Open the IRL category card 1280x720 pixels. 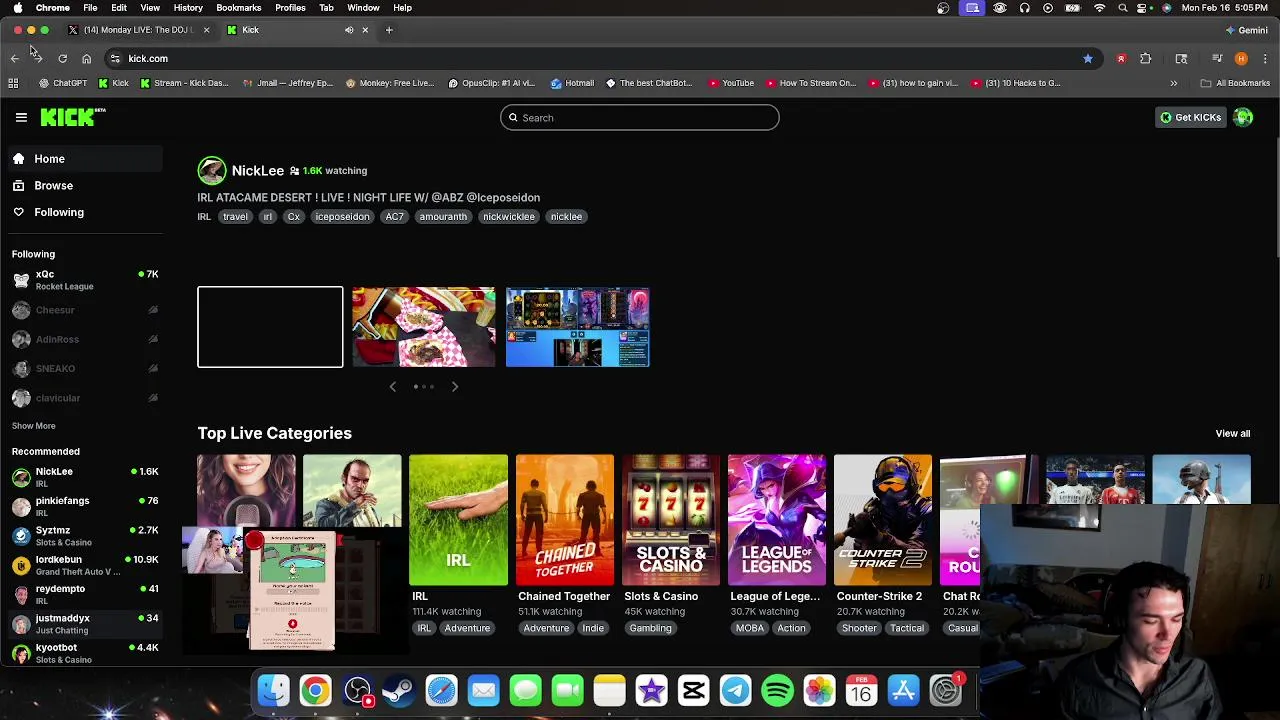[458, 520]
